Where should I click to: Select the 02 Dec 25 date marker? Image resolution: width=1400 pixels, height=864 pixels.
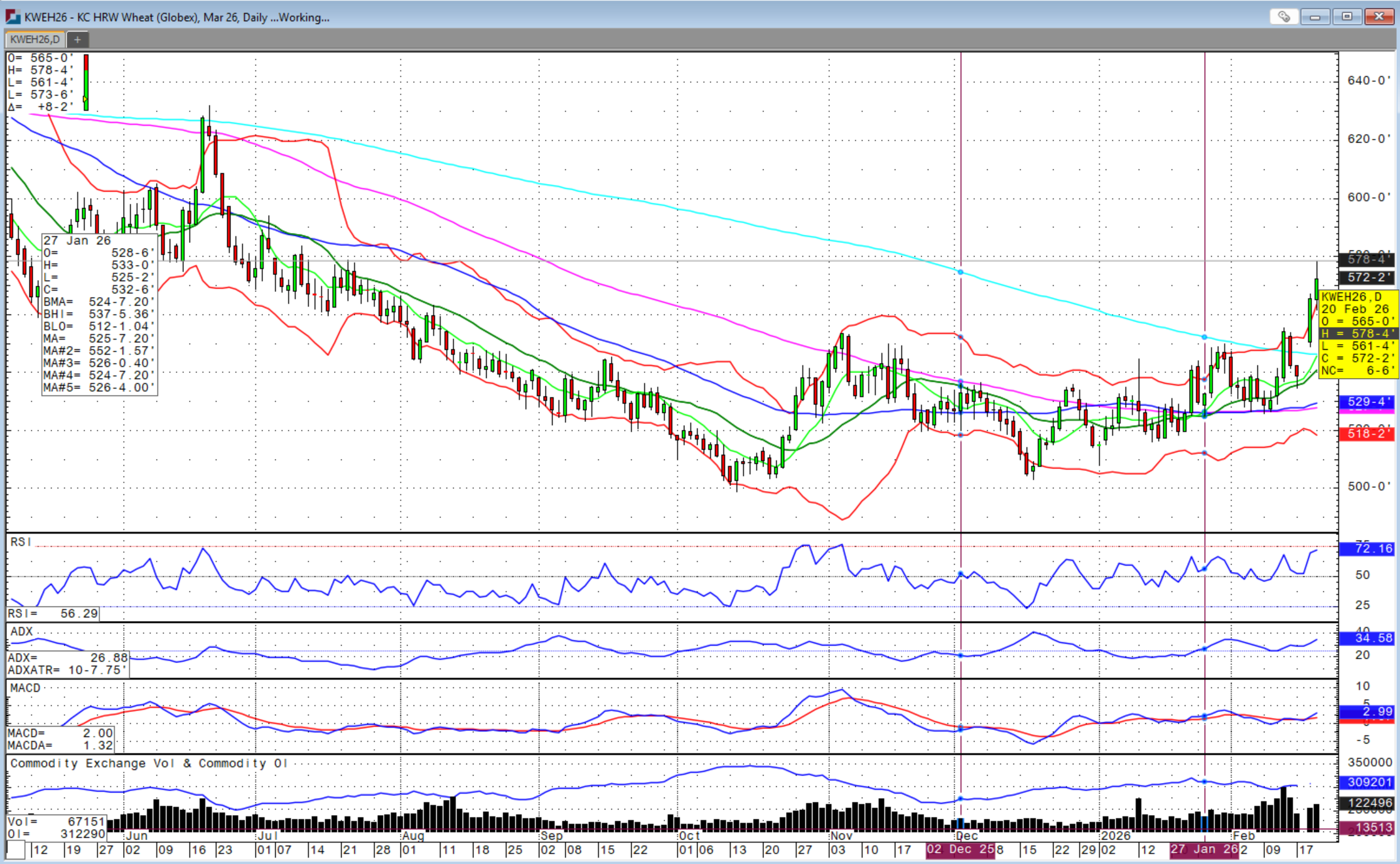(960, 850)
